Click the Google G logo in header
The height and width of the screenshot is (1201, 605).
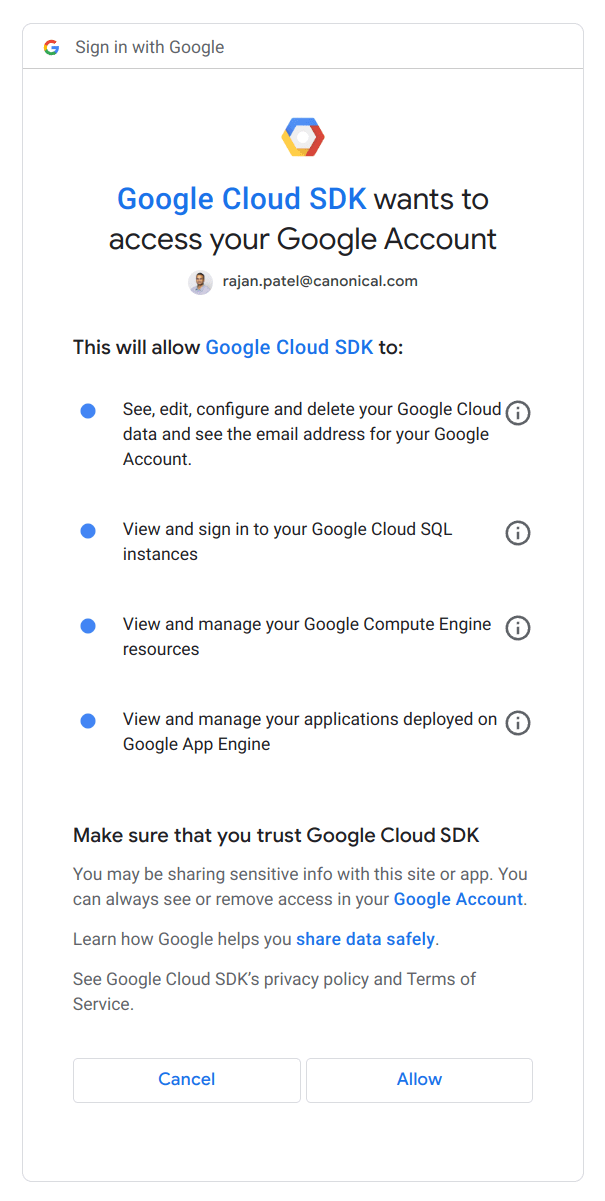[51, 47]
